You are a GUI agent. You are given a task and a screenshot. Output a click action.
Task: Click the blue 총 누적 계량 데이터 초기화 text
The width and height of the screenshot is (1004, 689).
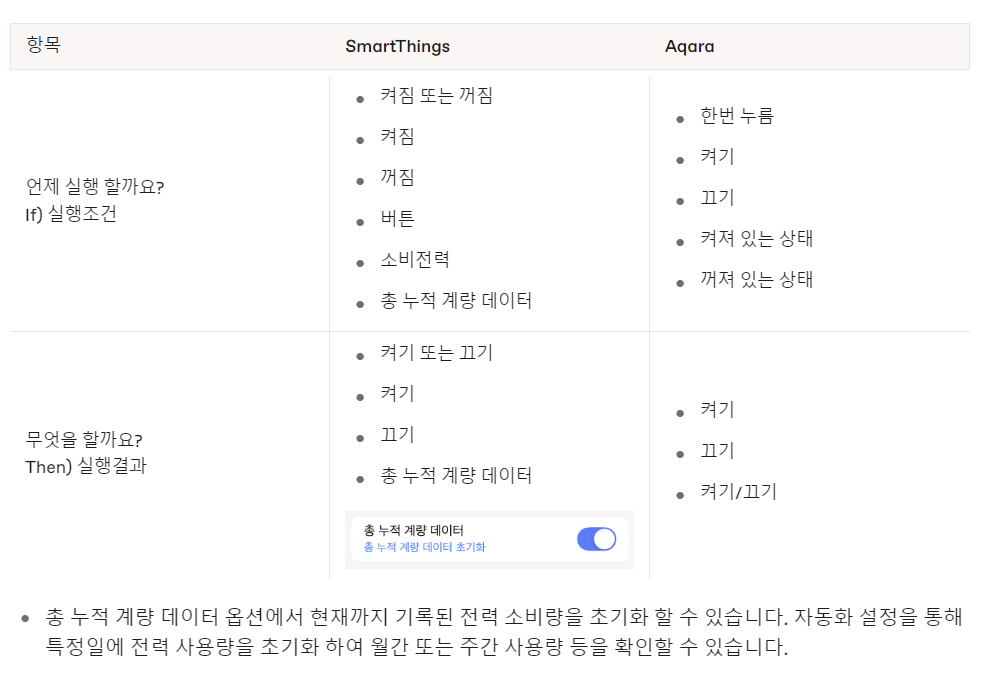(424, 548)
